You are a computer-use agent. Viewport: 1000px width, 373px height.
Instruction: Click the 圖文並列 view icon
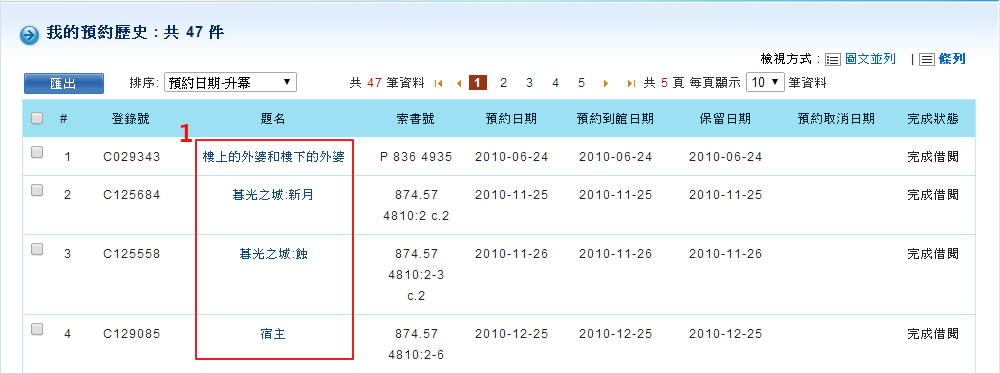click(833, 59)
